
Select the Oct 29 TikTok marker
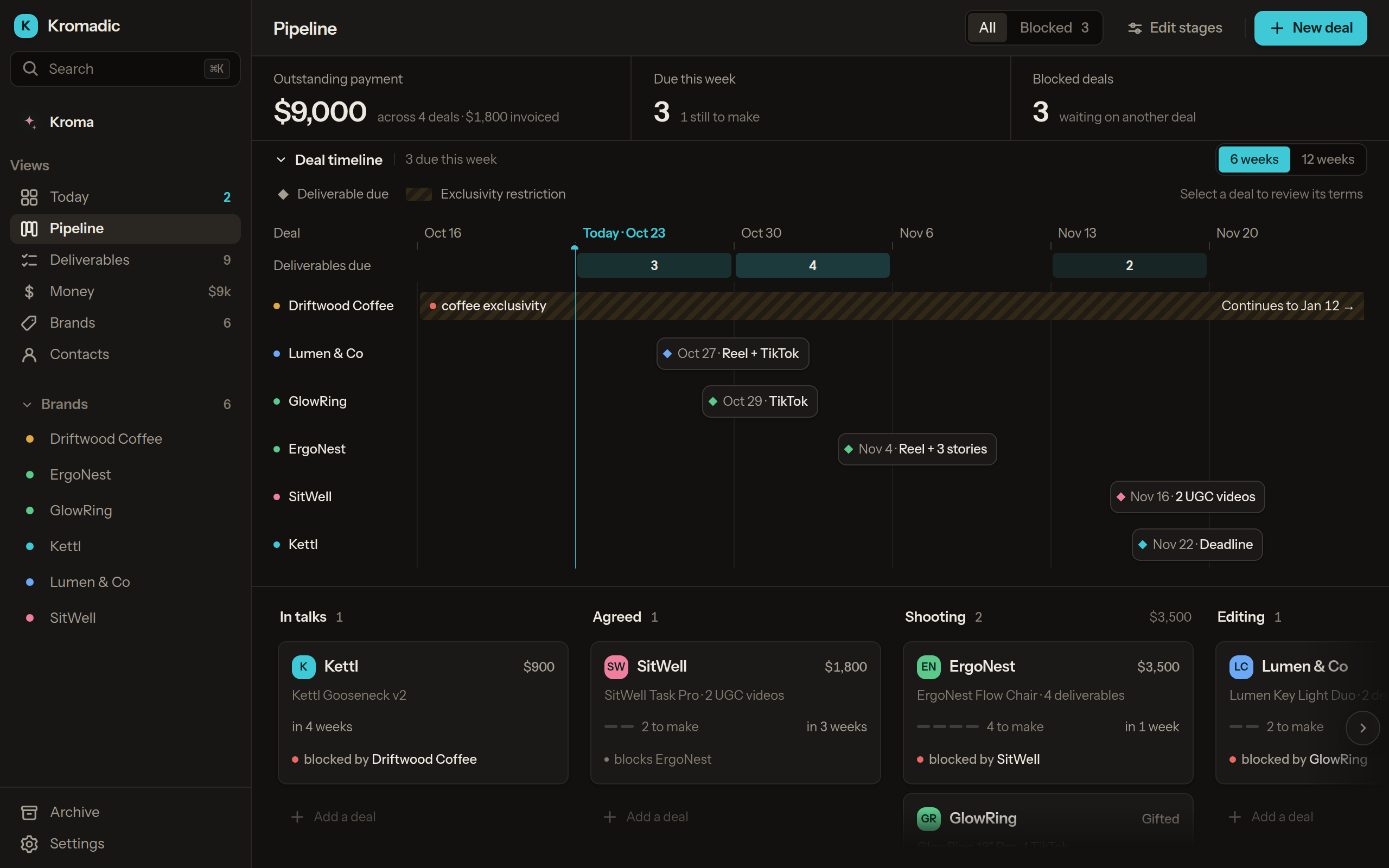pyautogui.click(x=760, y=401)
